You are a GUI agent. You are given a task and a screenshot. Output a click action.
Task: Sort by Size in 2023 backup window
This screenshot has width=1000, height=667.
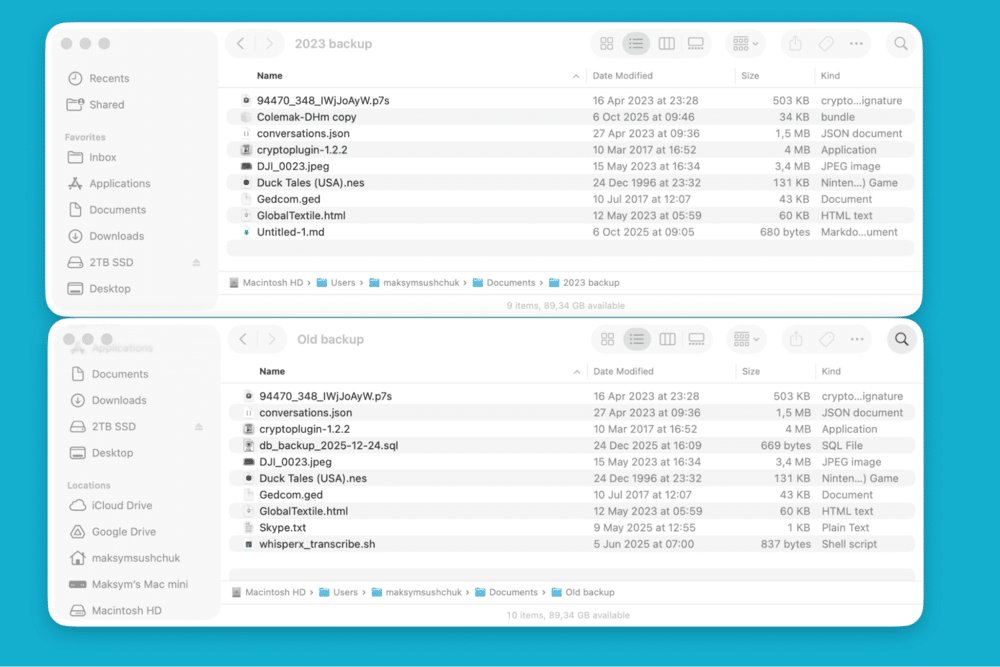point(750,76)
